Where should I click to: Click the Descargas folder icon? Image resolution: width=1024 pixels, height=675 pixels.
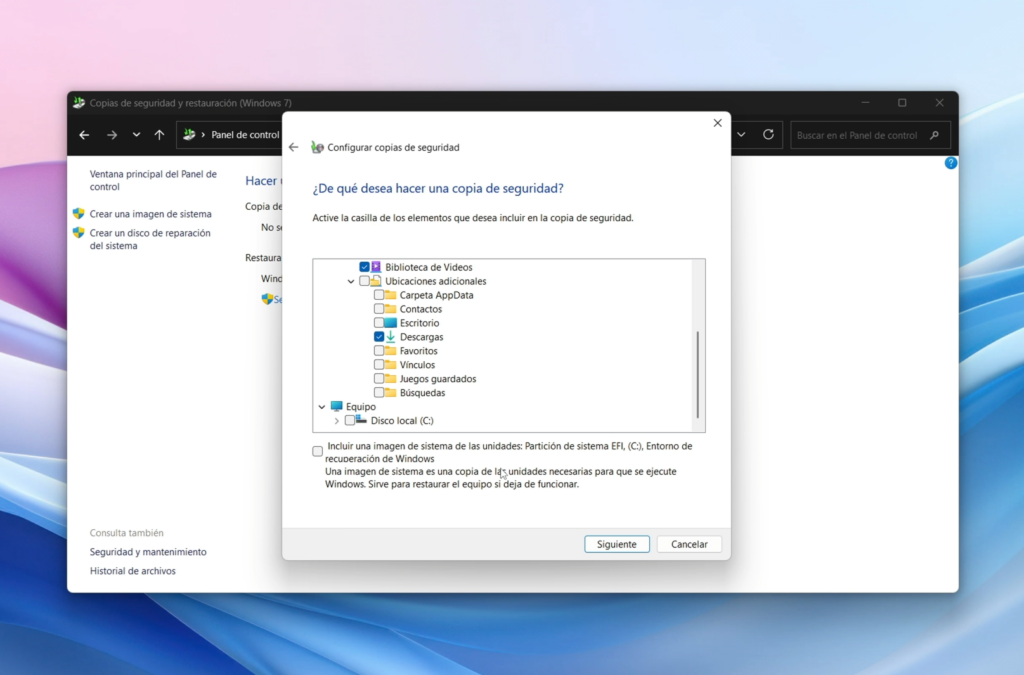391,337
